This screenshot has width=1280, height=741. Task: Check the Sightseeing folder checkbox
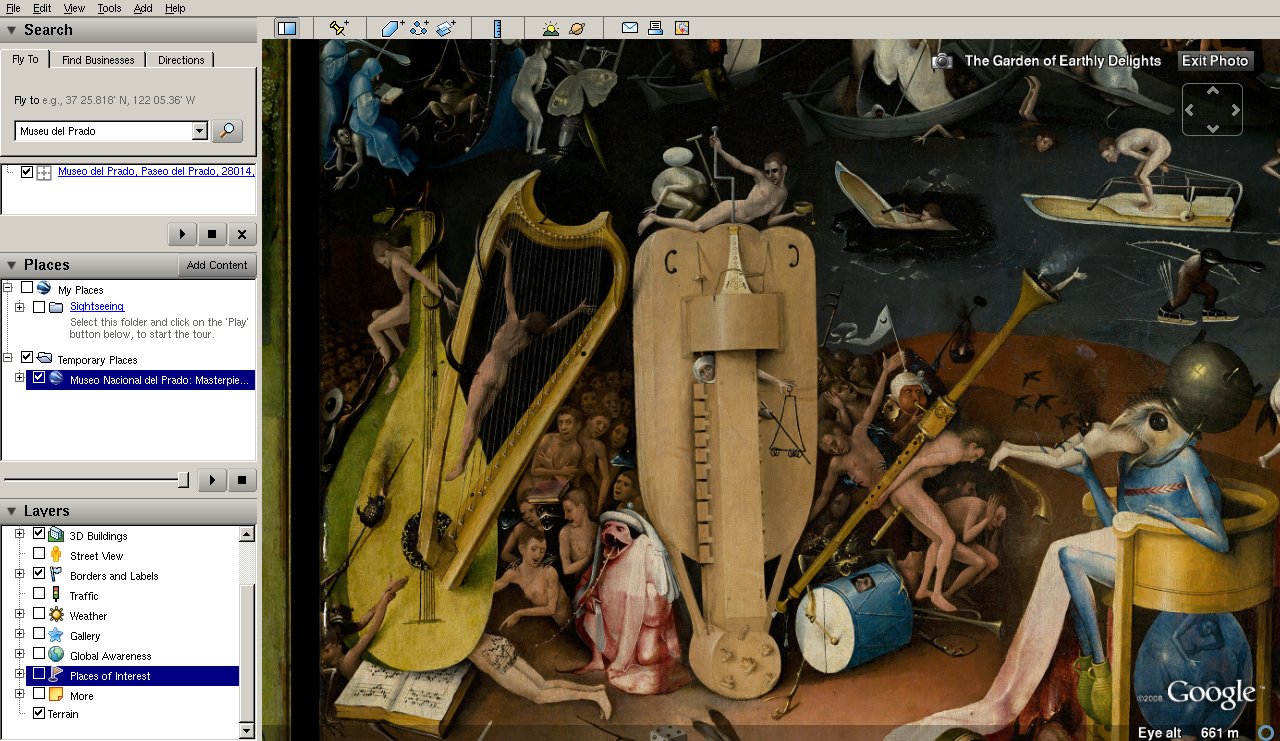pyautogui.click(x=39, y=307)
